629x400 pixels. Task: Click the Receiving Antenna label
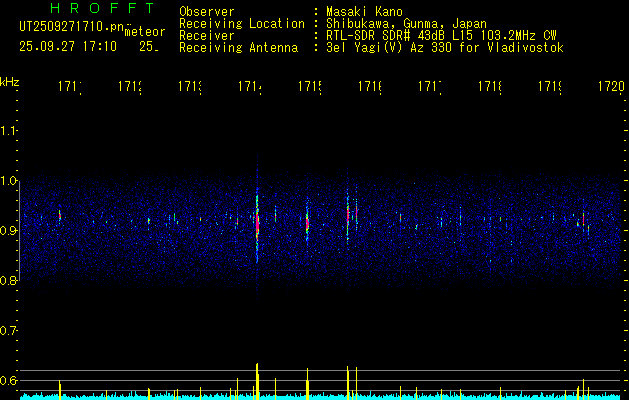(239, 48)
